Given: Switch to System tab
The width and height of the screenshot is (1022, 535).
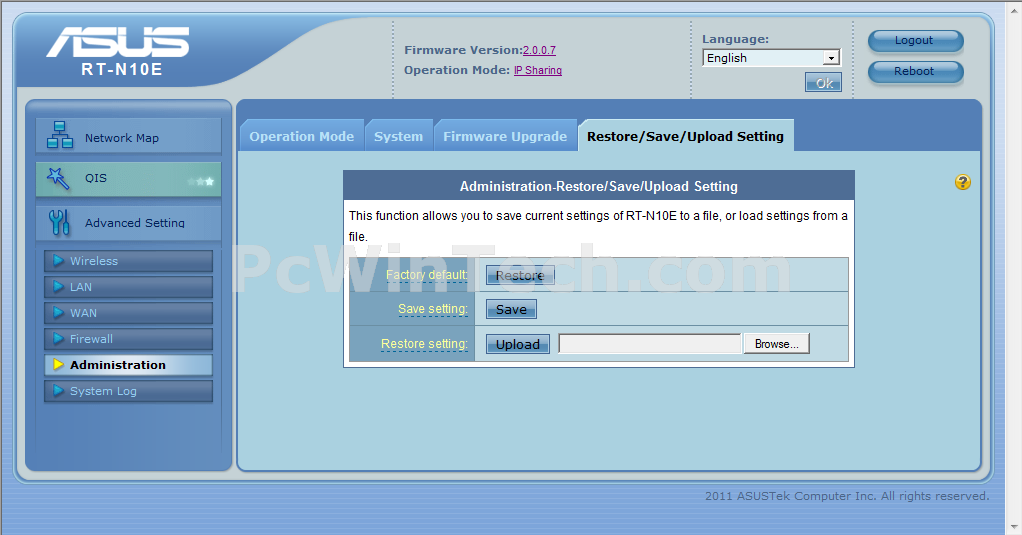Looking at the screenshot, I should [398, 136].
